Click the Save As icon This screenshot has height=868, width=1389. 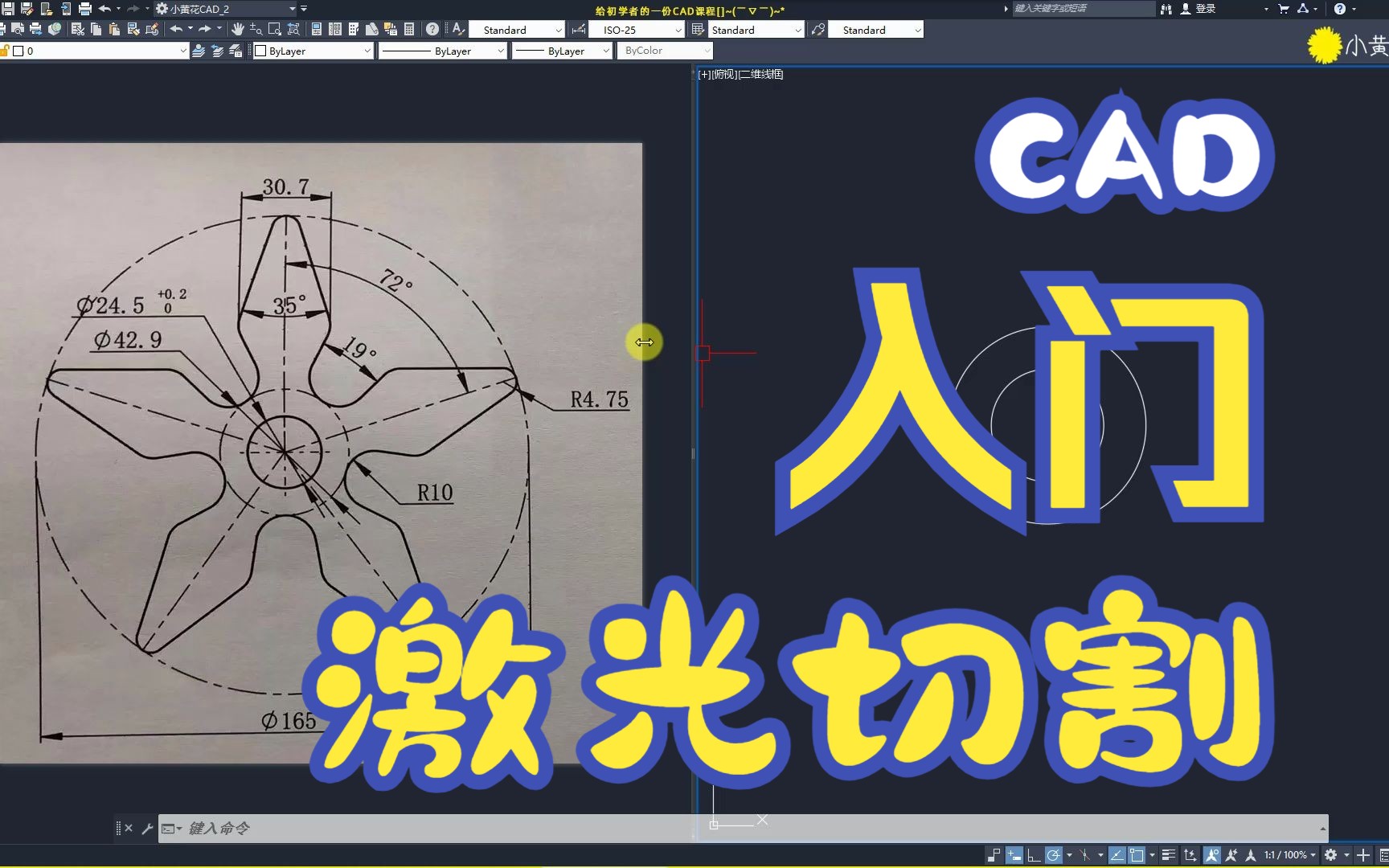click(x=27, y=9)
